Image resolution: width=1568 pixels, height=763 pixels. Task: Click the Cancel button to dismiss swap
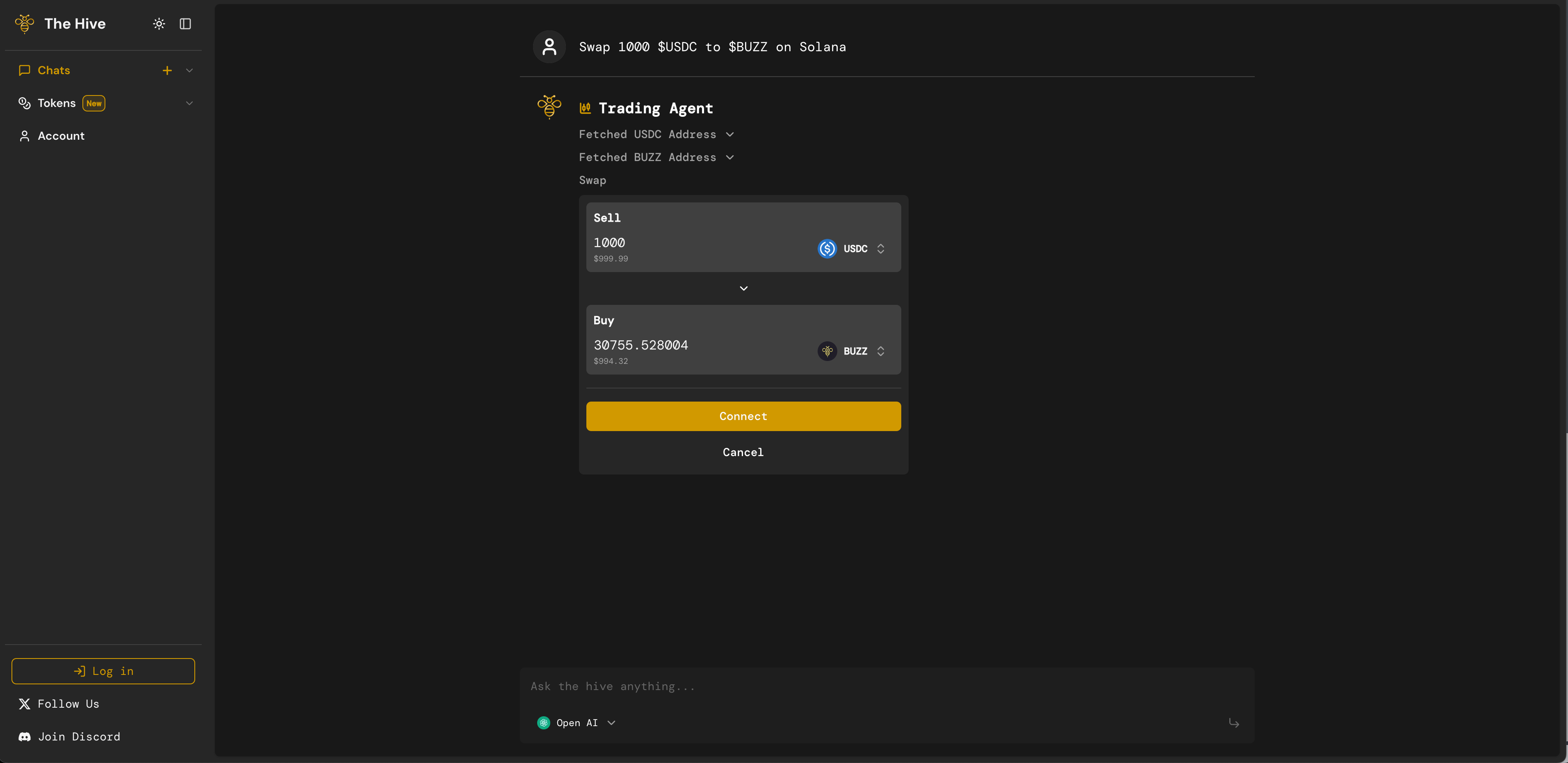743,452
